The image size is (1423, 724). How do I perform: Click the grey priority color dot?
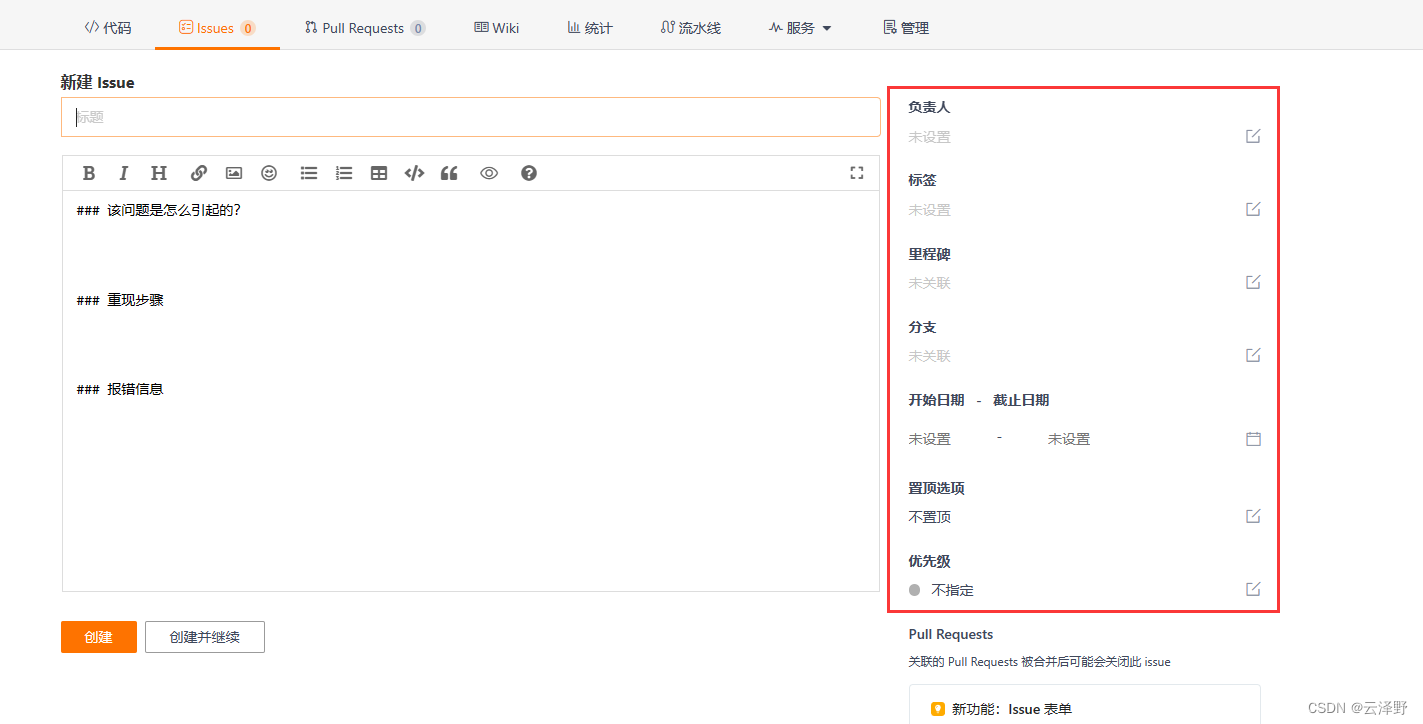point(914,590)
